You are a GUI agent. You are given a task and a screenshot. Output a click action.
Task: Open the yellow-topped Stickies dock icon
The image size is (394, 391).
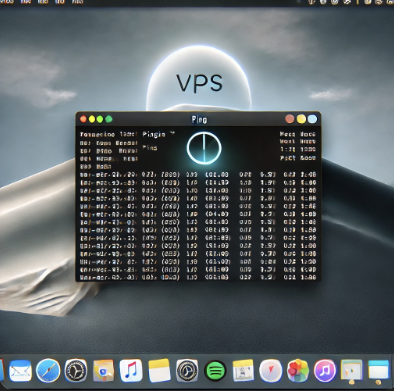(x=243, y=370)
